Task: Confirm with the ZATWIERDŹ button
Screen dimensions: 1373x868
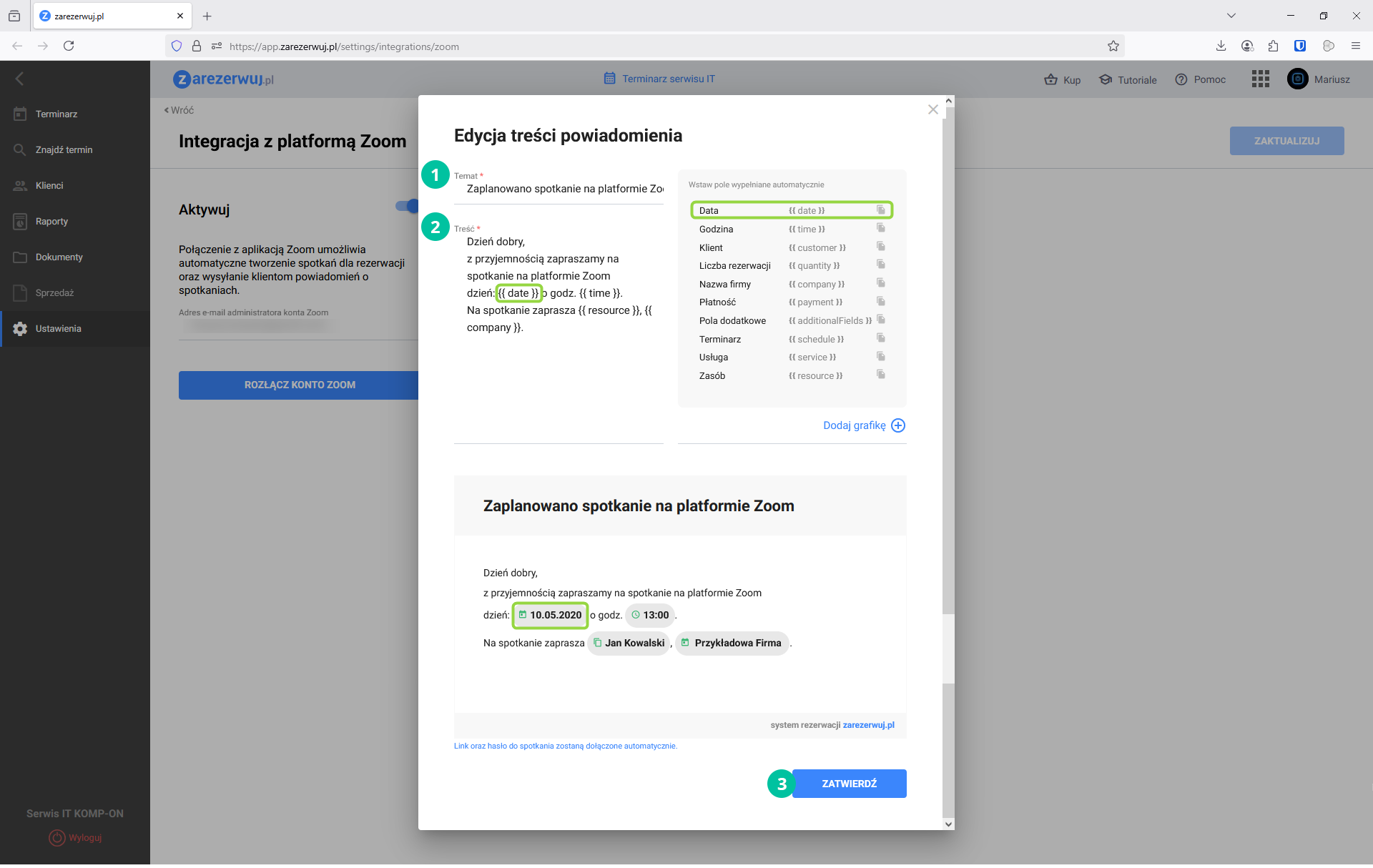Action: [849, 784]
